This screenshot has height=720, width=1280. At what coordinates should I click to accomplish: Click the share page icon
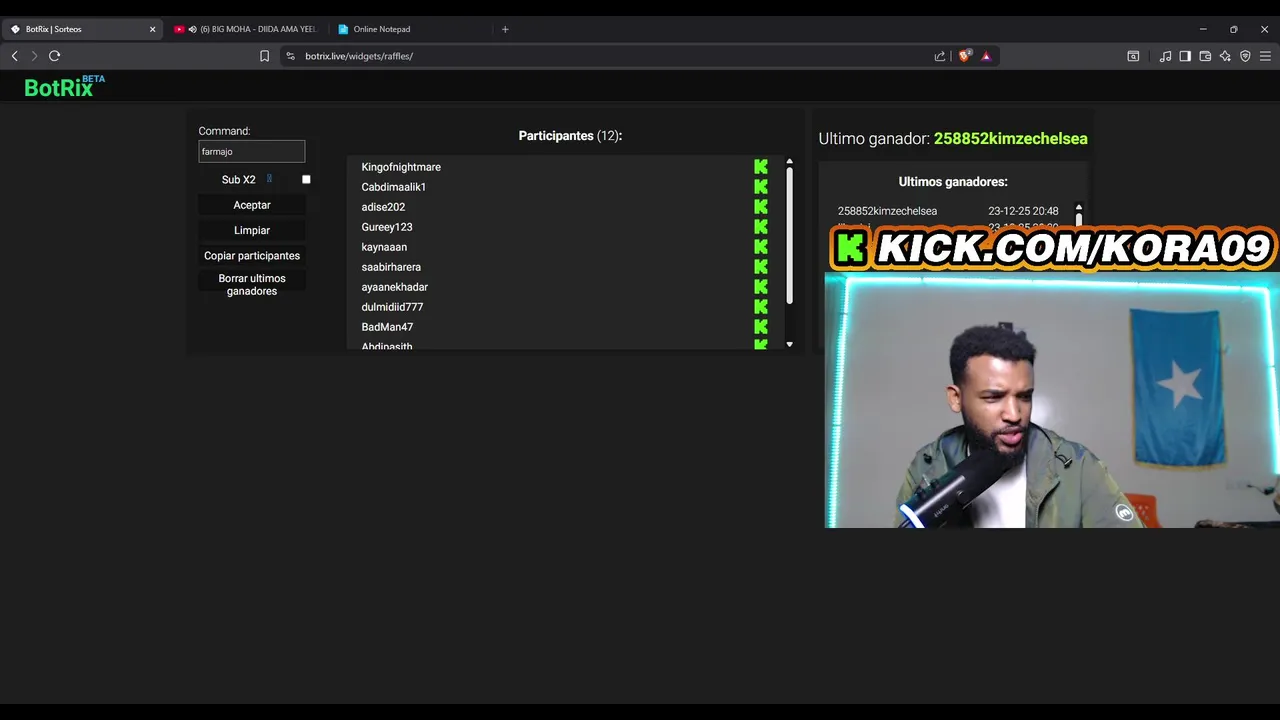[x=940, y=56]
